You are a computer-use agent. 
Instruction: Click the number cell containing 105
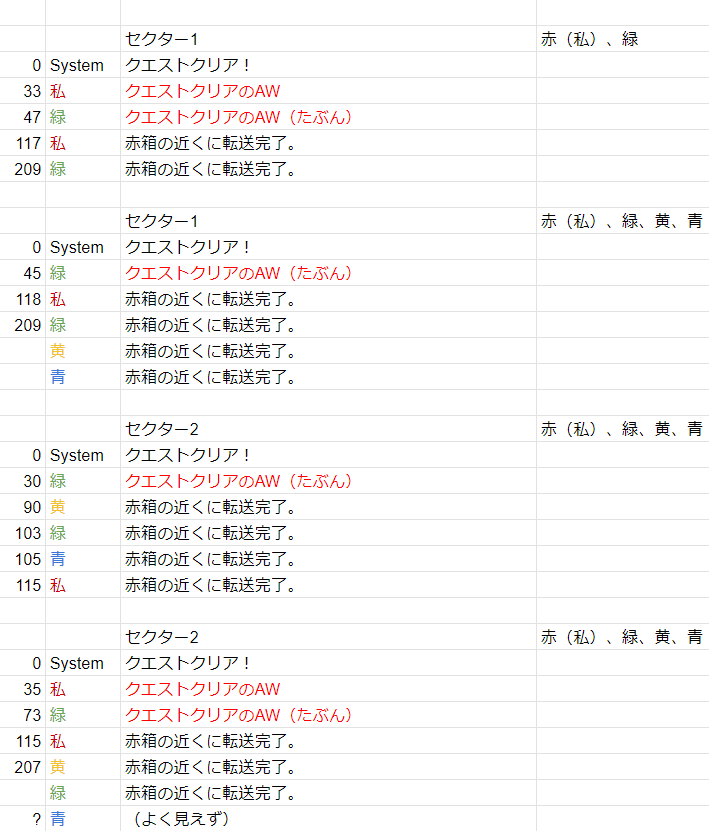[x=23, y=559]
